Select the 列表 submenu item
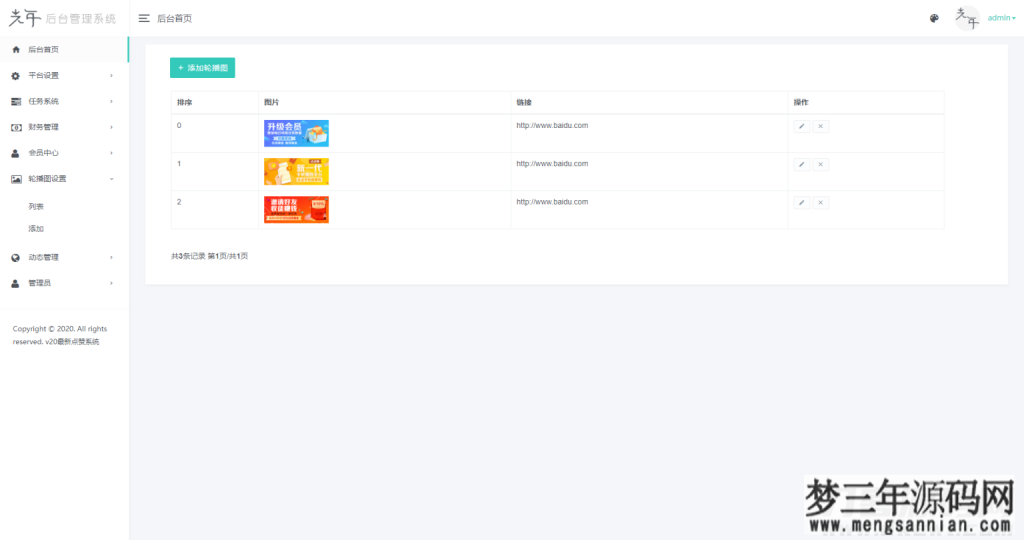This screenshot has height=540, width=1024. [36, 206]
